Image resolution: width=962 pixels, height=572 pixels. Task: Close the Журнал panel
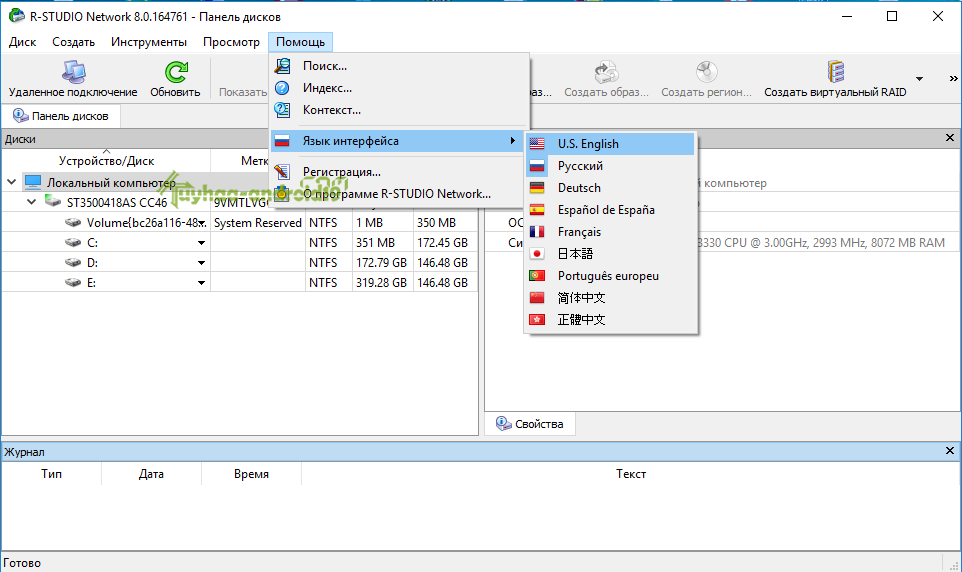click(x=950, y=451)
